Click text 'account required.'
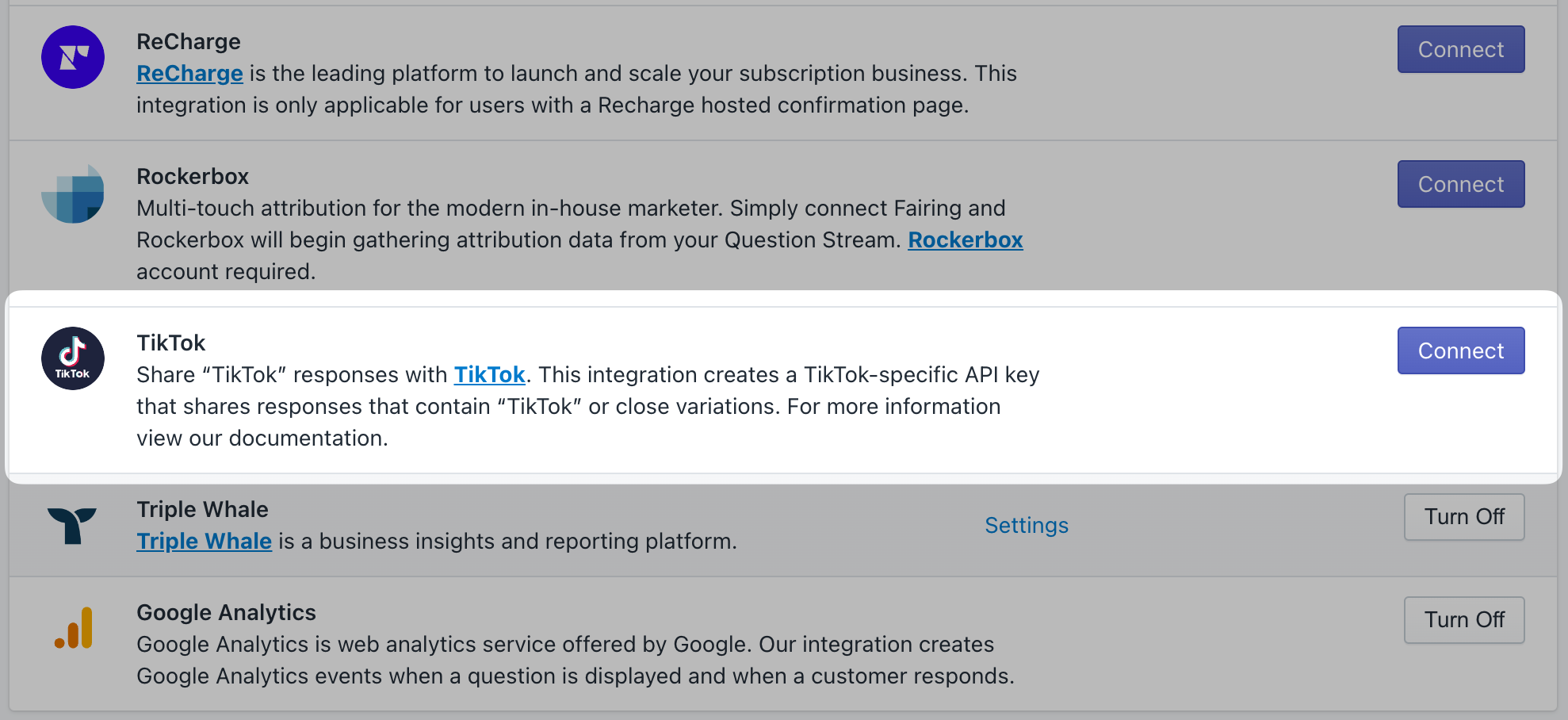The image size is (1568, 720). pyautogui.click(x=226, y=271)
